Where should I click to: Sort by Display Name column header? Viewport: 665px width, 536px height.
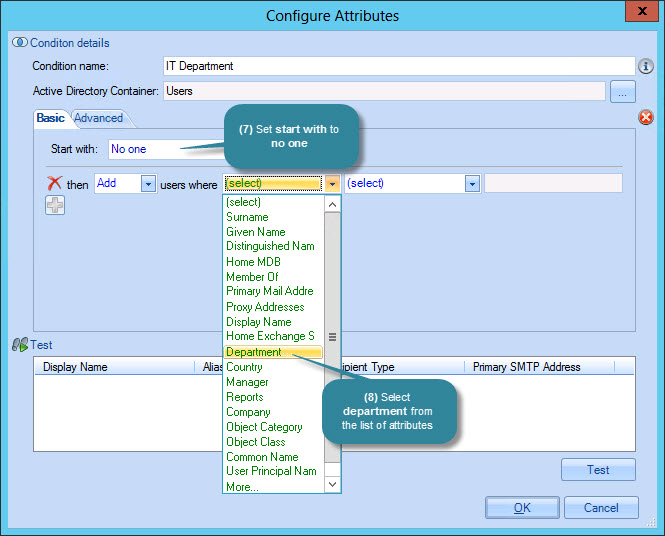(x=115, y=367)
